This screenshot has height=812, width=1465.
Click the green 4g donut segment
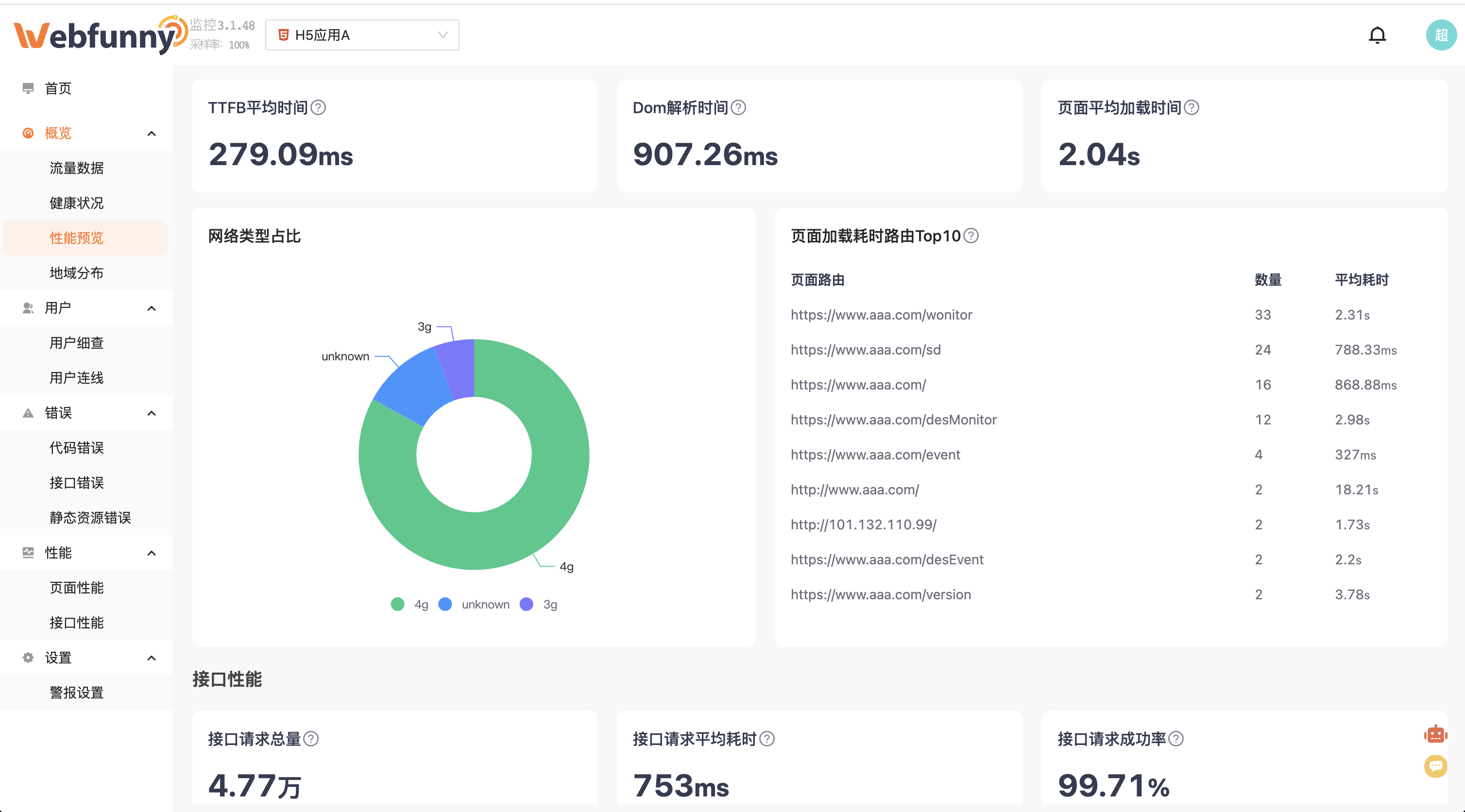pyautogui.click(x=546, y=500)
